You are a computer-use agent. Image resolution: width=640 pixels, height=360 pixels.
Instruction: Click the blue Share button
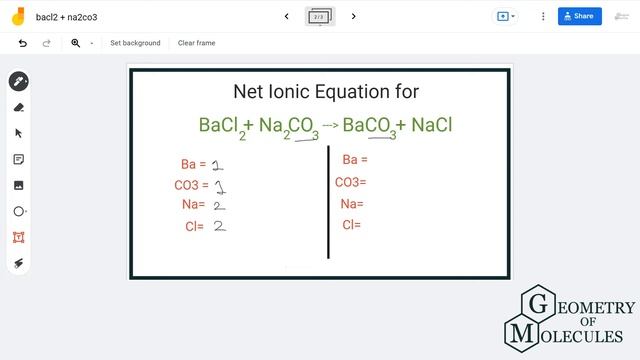click(x=580, y=16)
